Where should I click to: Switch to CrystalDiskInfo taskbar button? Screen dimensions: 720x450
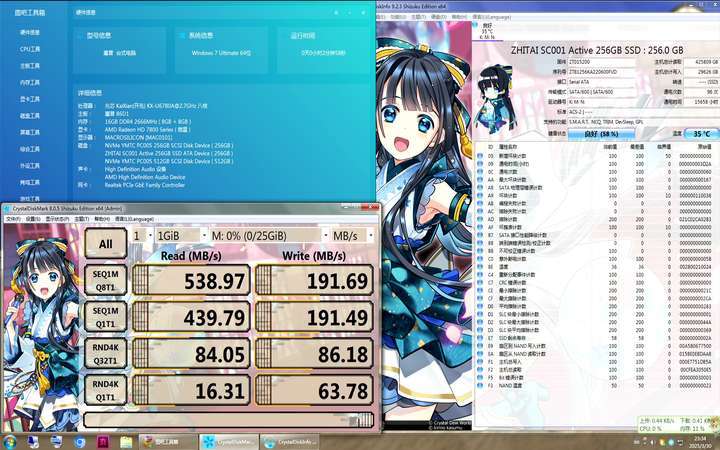point(290,442)
